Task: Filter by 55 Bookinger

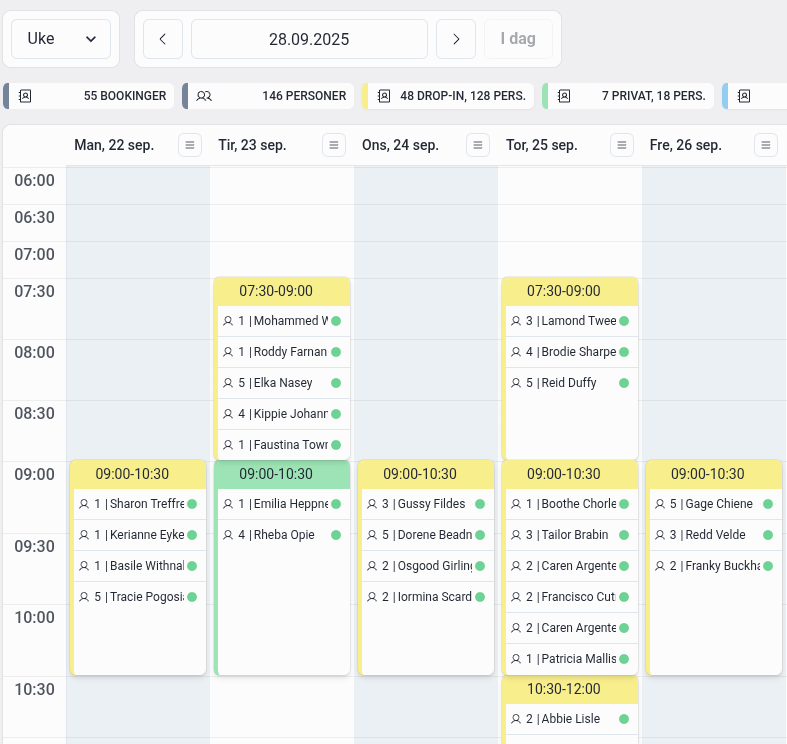Action: (91, 96)
